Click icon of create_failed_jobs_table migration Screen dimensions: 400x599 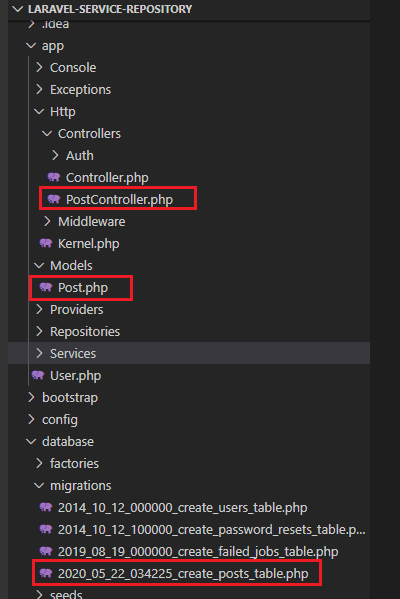click(x=46, y=551)
